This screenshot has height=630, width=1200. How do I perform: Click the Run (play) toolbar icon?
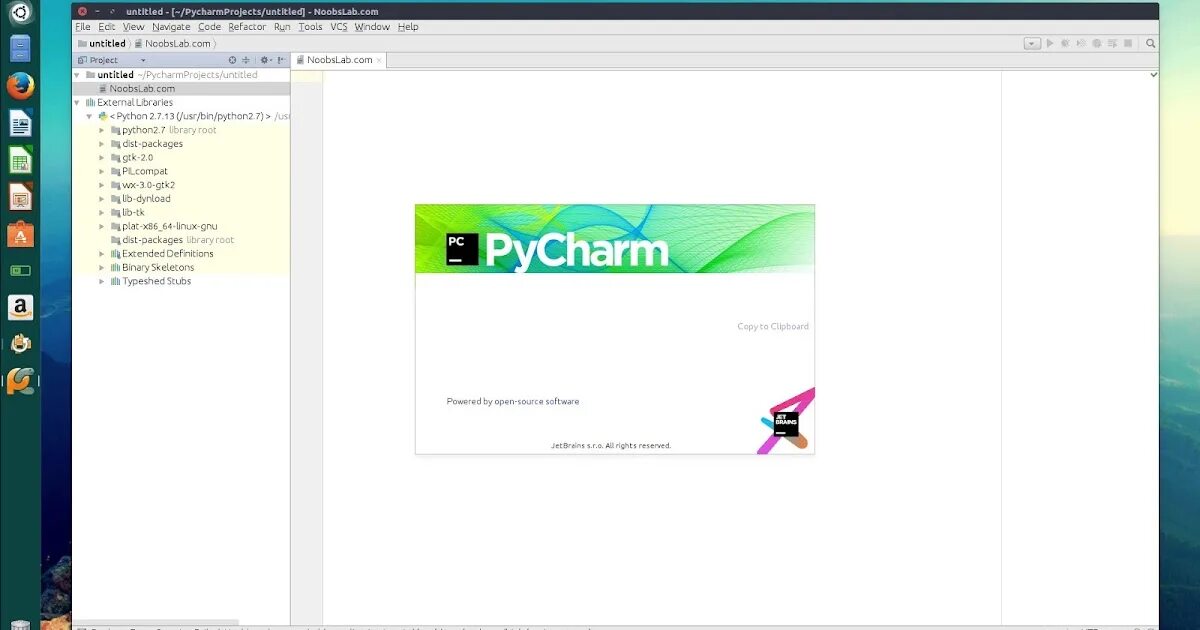tap(1050, 43)
